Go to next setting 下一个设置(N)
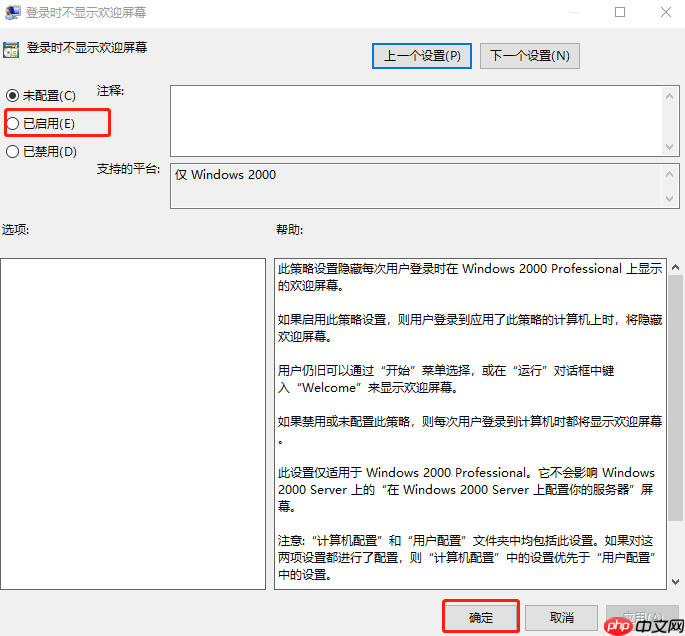685x636 pixels. pyautogui.click(x=529, y=56)
